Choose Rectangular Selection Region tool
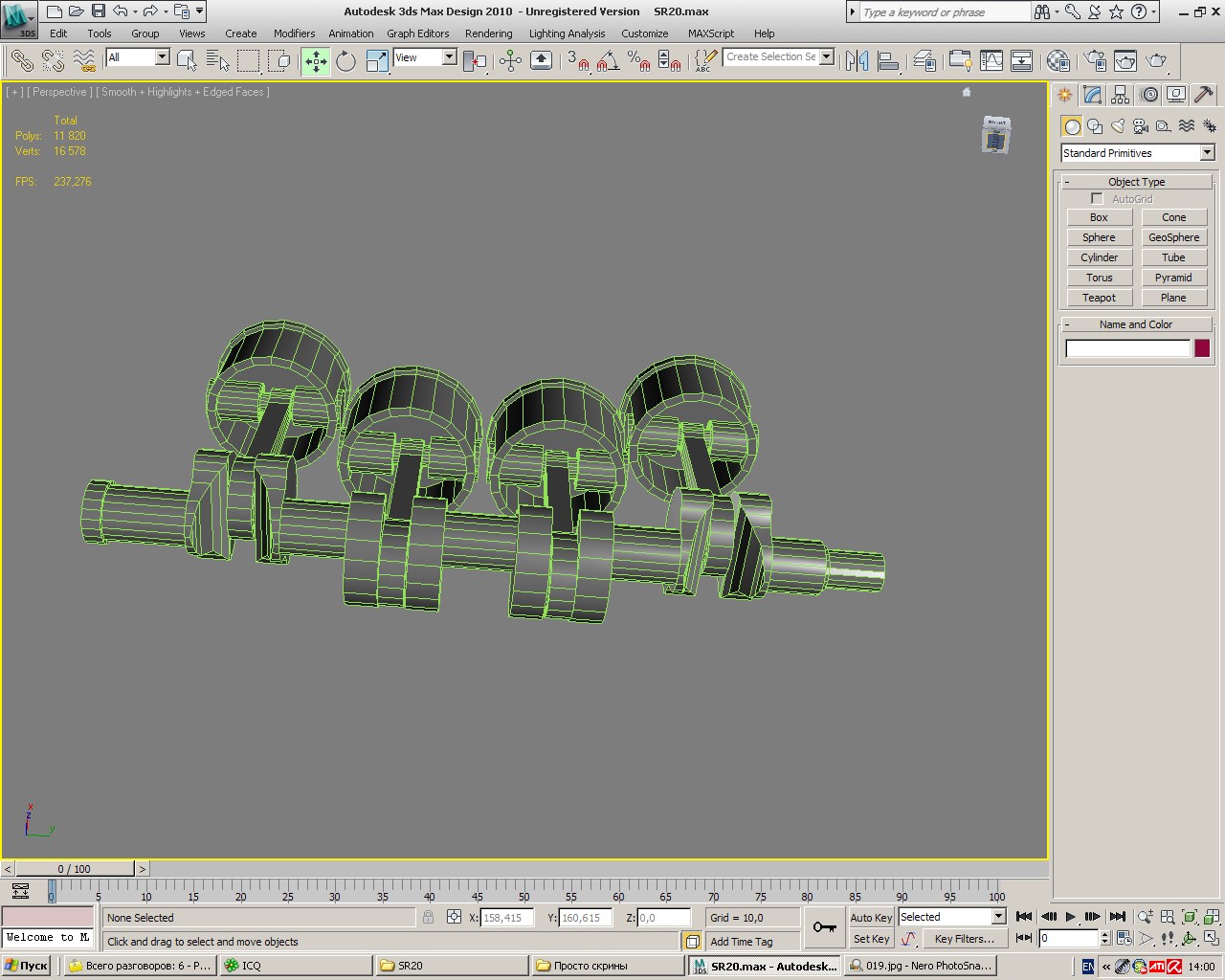 248,61
